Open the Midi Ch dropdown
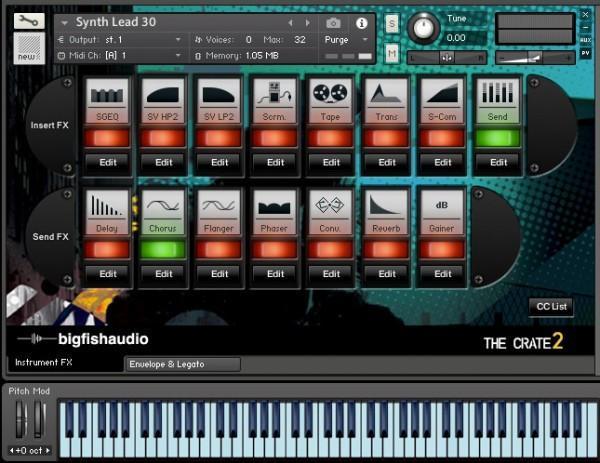Viewport: 600px width, 463px height. pos(178,55)
